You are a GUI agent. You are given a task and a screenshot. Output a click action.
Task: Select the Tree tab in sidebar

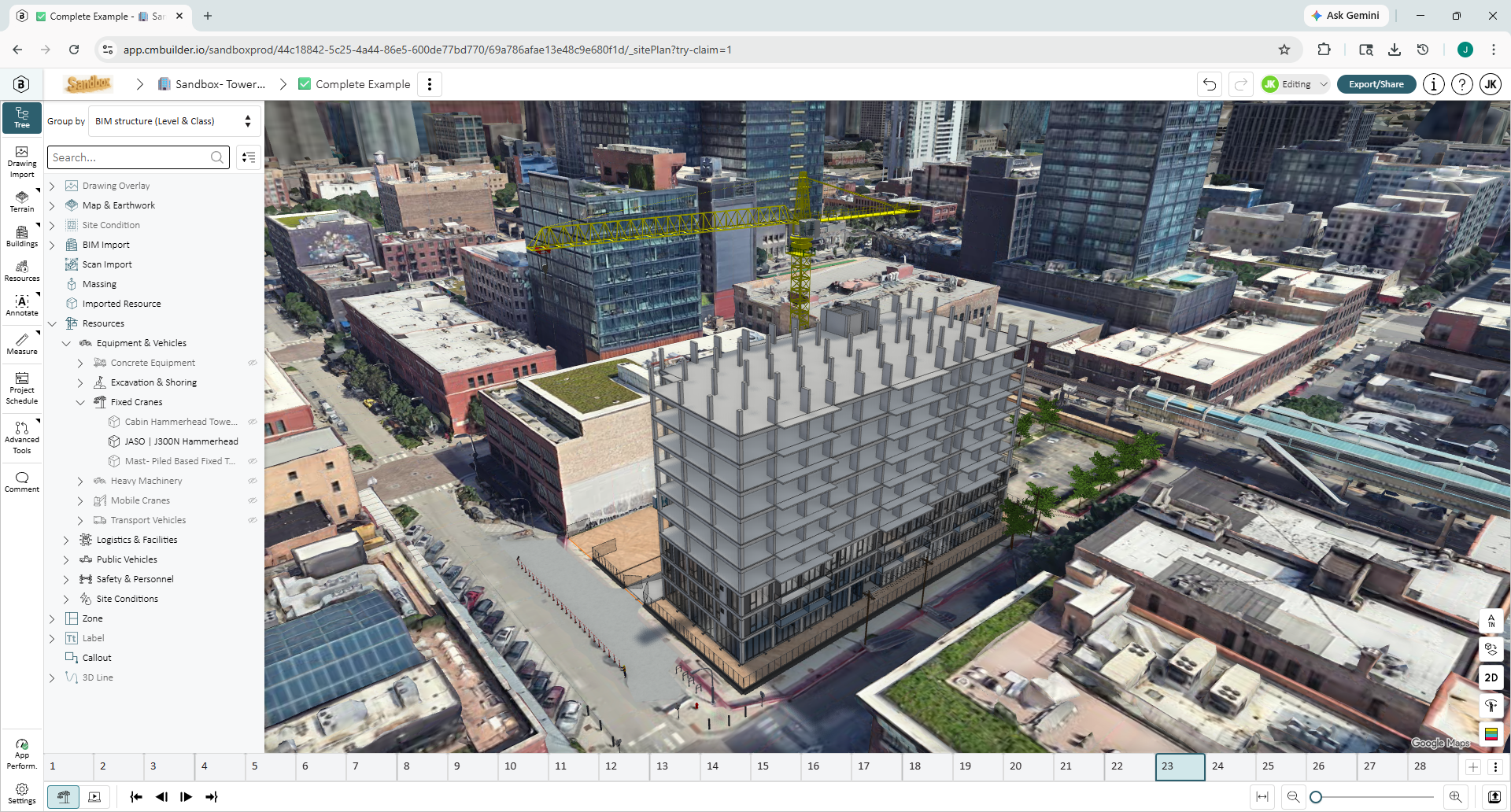(x=22, y=117)
